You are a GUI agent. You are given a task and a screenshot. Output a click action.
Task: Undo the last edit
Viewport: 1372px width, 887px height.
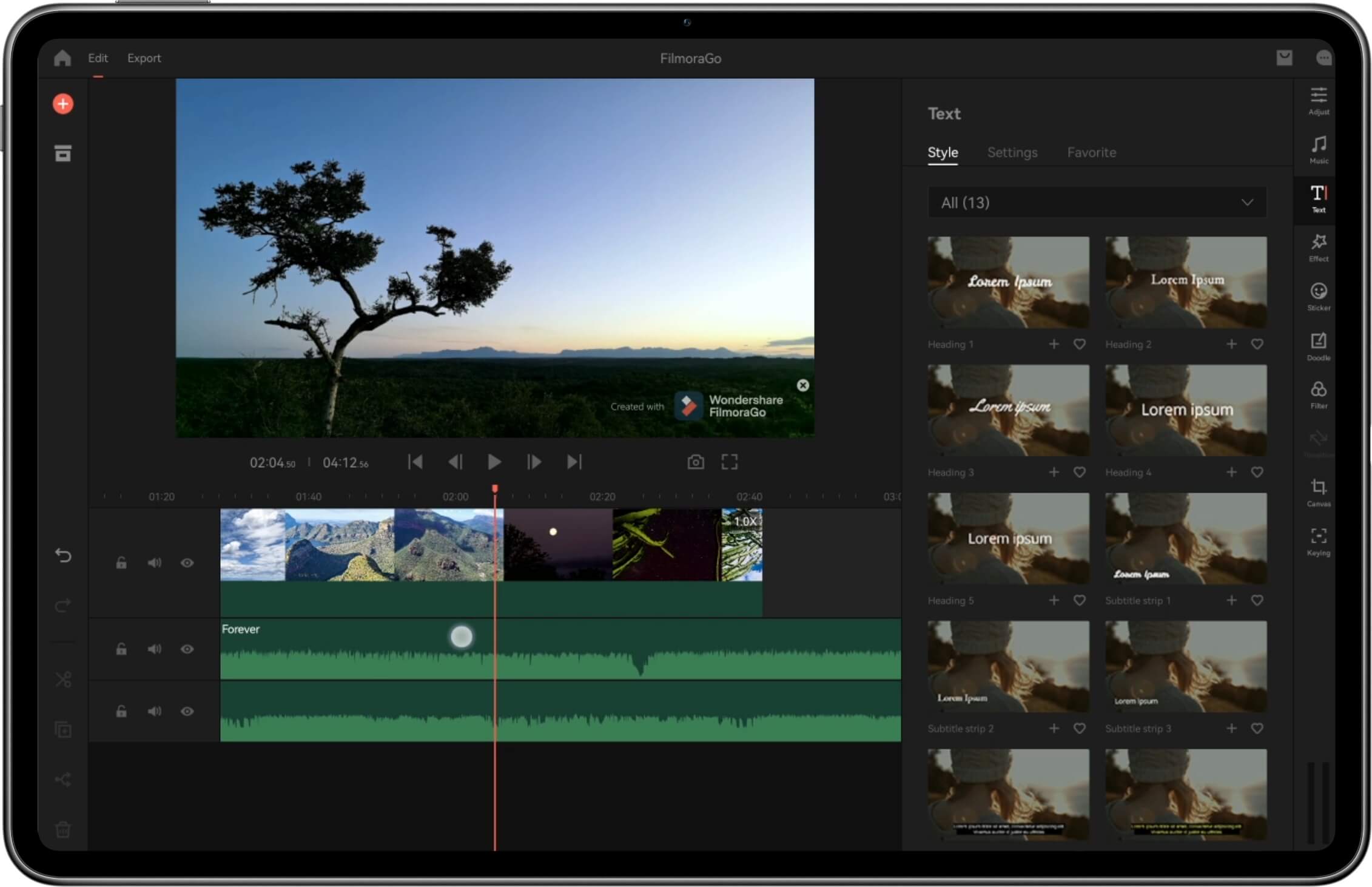(63, 555)
